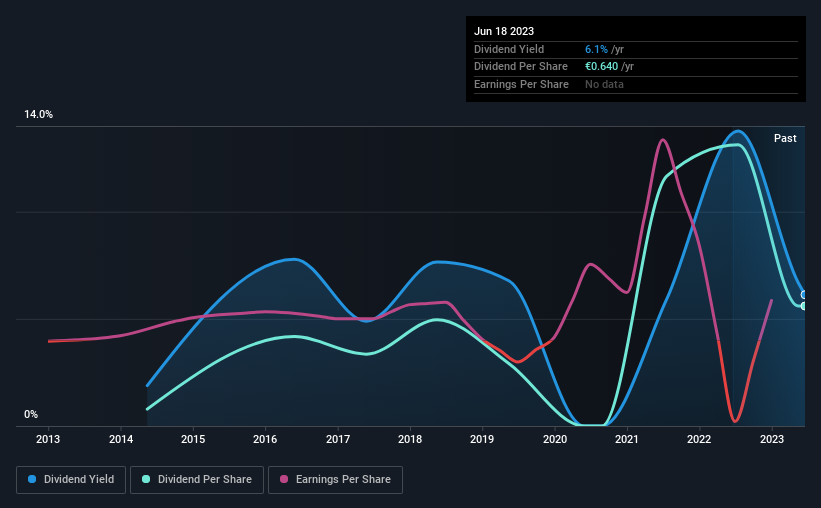
Task: Toggle the Earnings Per Share legend button
Action: (x=335, y=480)
